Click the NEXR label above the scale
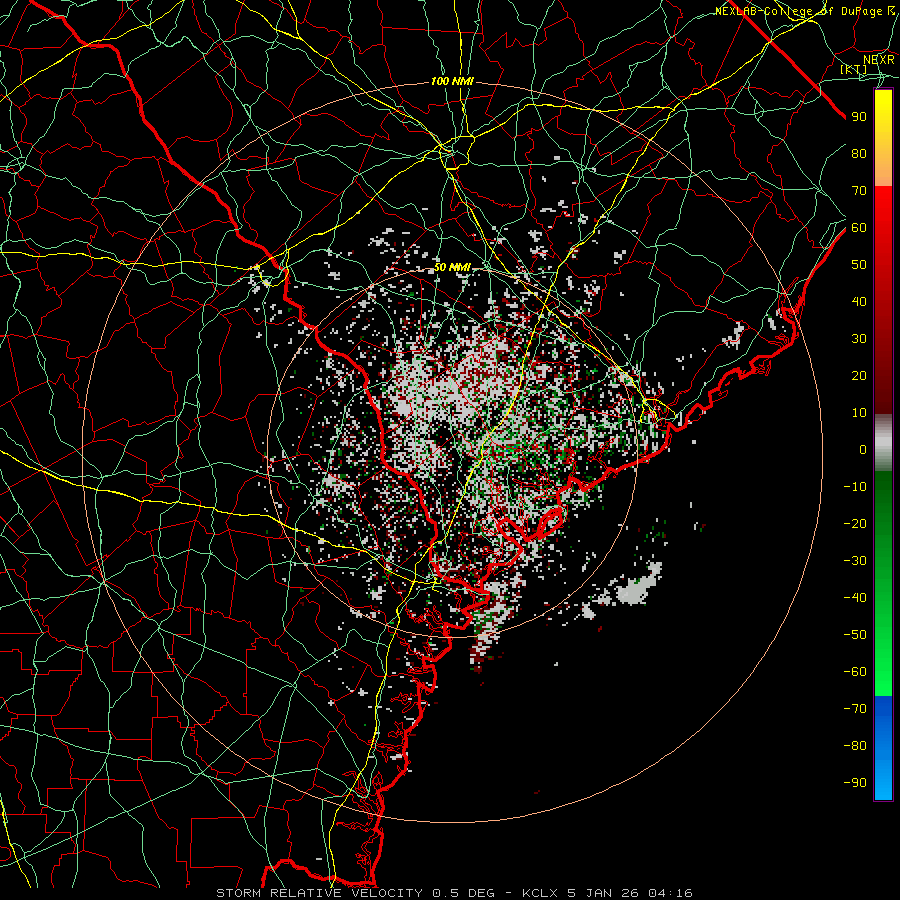 tap(879, 60)
